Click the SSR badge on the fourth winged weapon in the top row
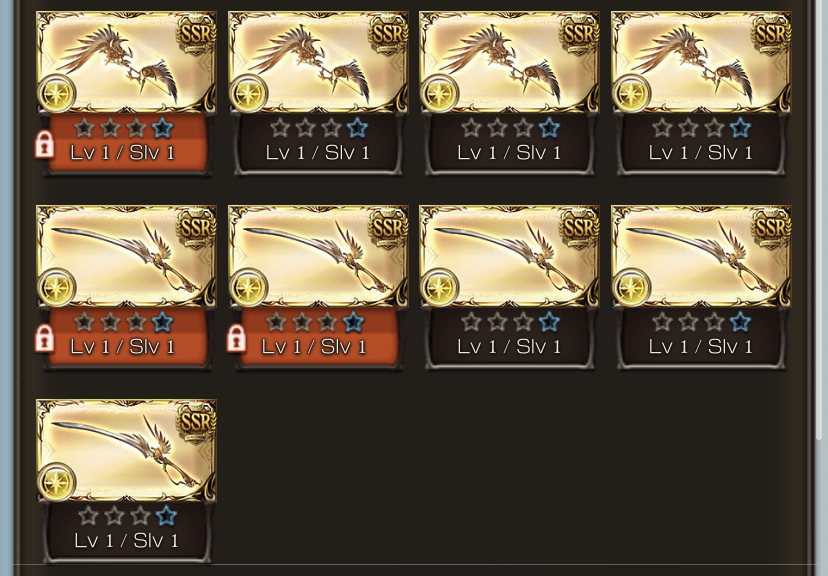This screenshot has width=828, height=576. [771, 33]
